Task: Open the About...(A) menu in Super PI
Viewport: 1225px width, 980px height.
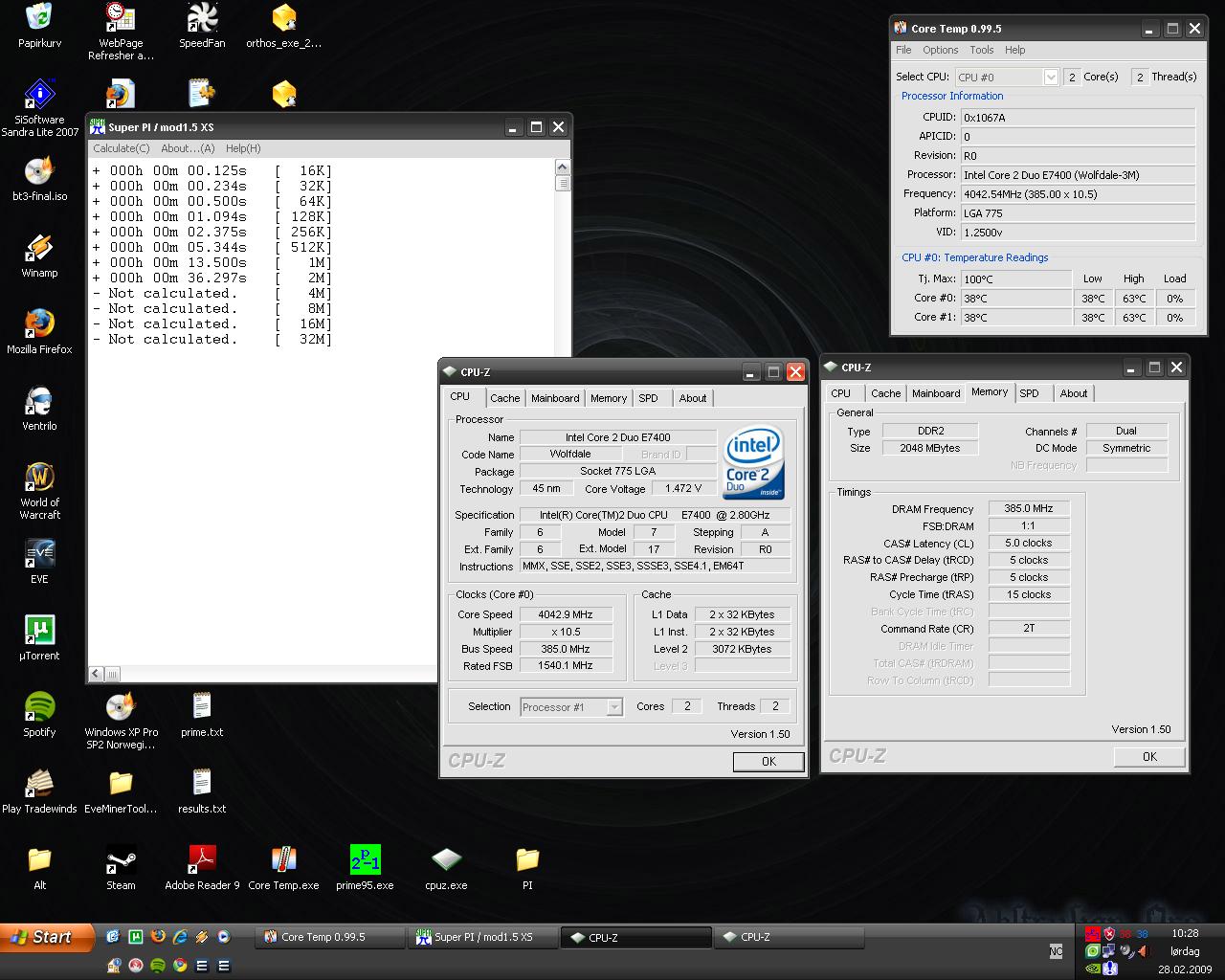Action: [x=188, y=148]
